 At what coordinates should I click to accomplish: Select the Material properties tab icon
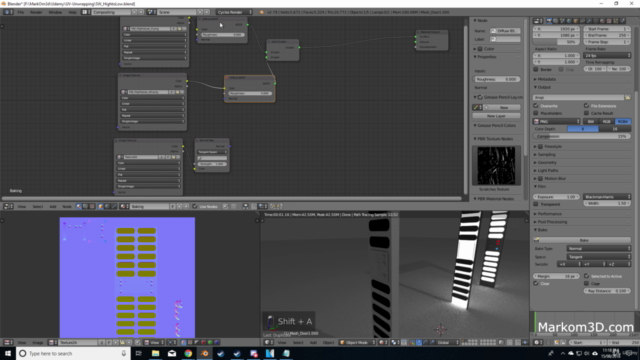click(x=603, y=21)
